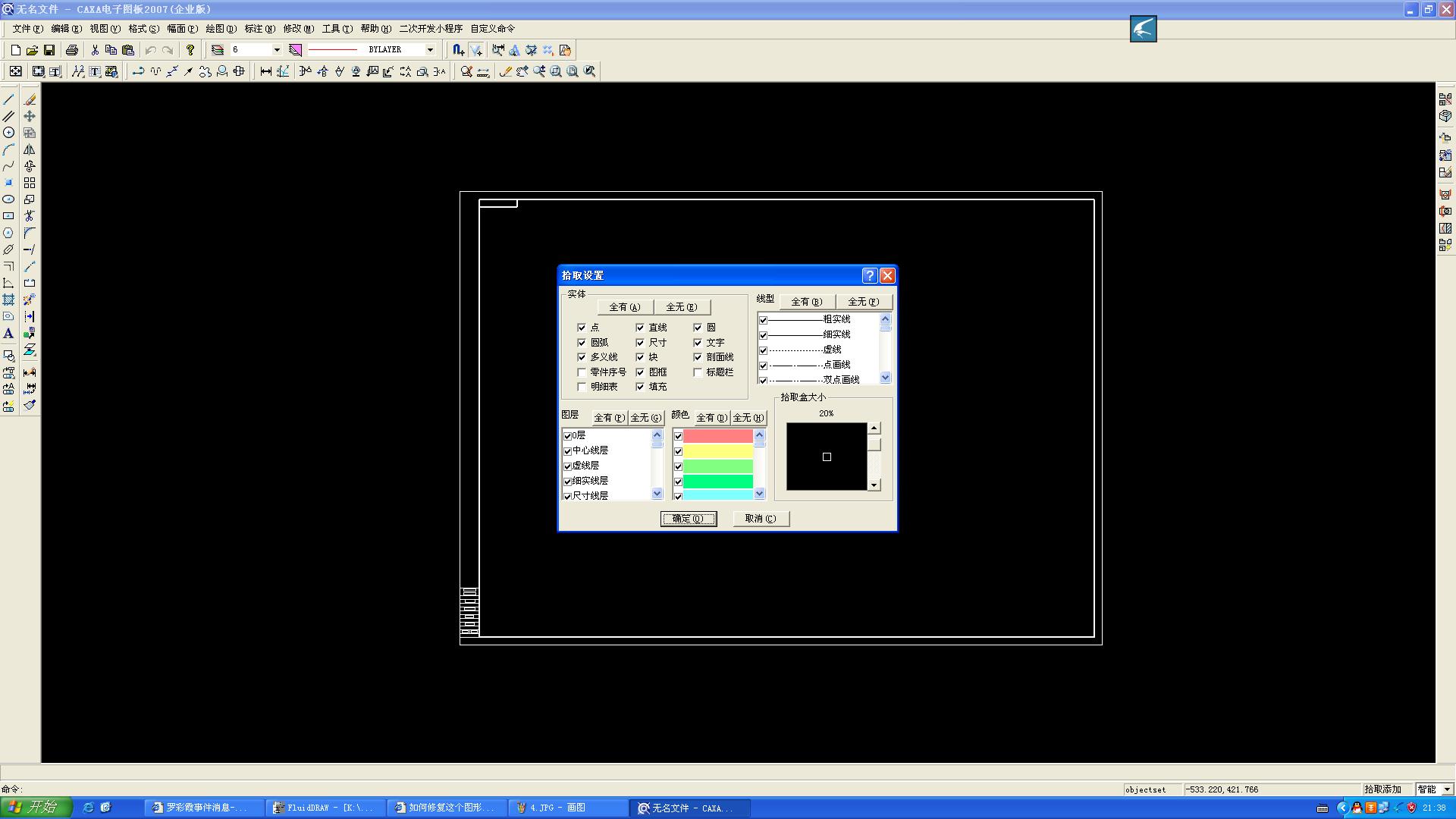Open the 工具 menu
This screenshot has width=1456, height=819.
337,29
